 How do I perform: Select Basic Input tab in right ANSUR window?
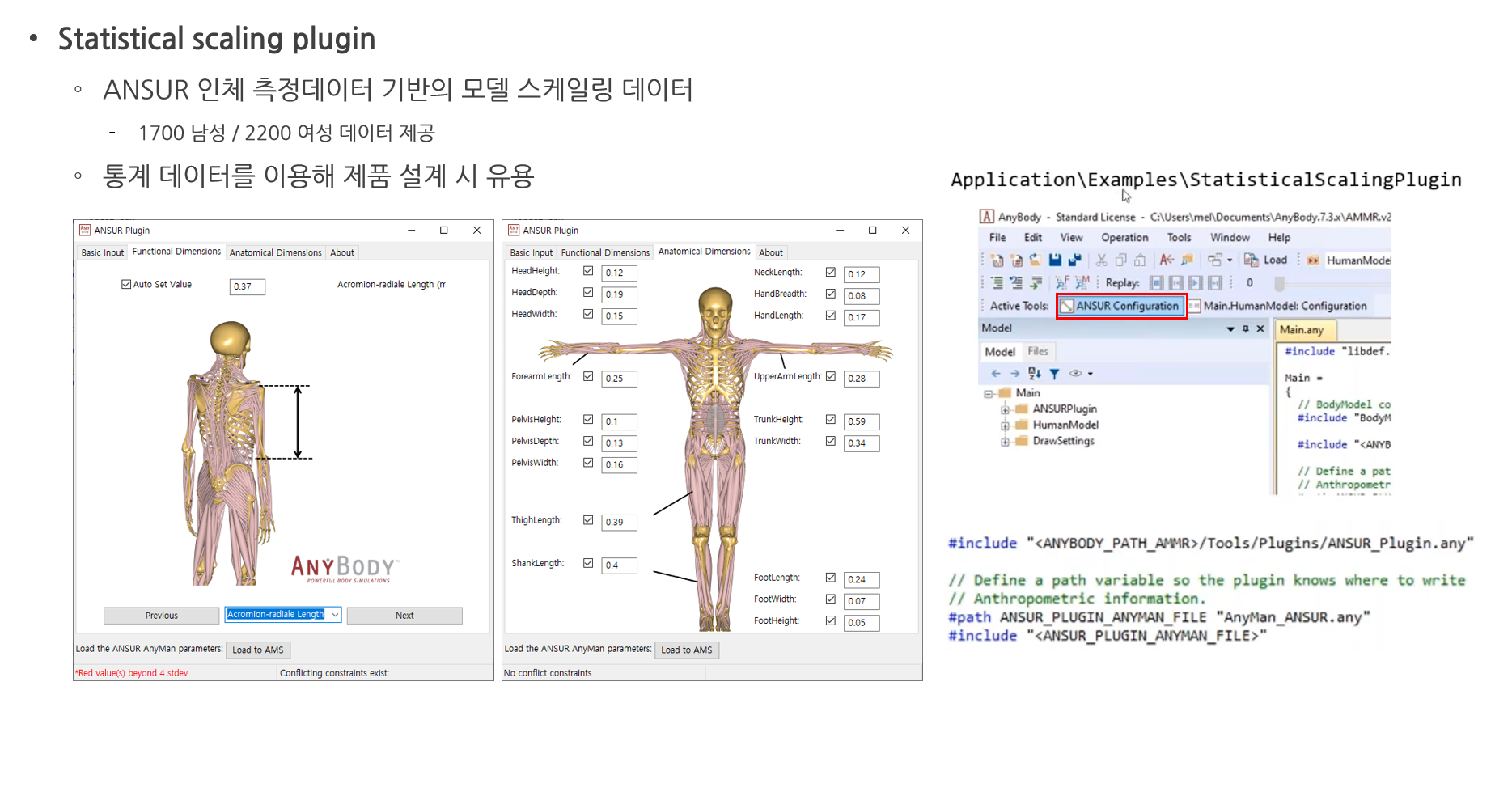click(x=532, y=252)
